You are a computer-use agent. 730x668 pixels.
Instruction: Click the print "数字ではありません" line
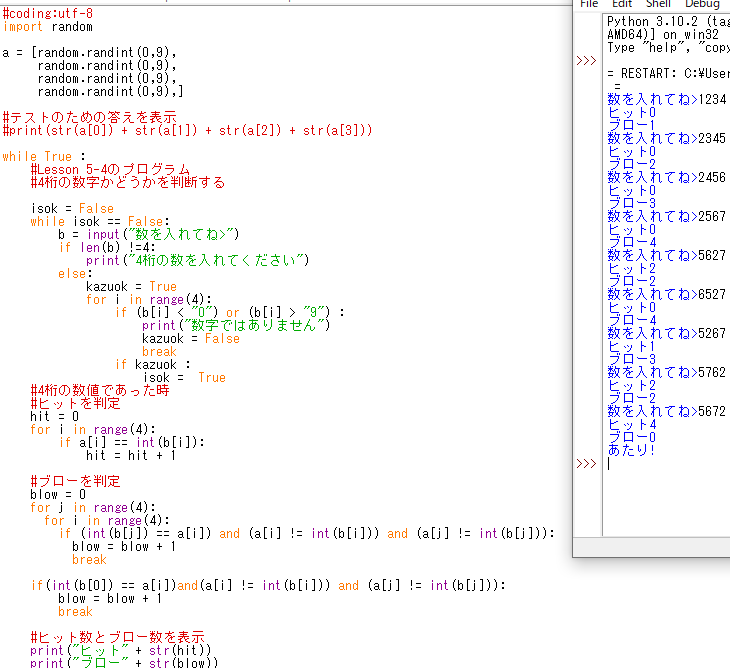pos(237,325)
